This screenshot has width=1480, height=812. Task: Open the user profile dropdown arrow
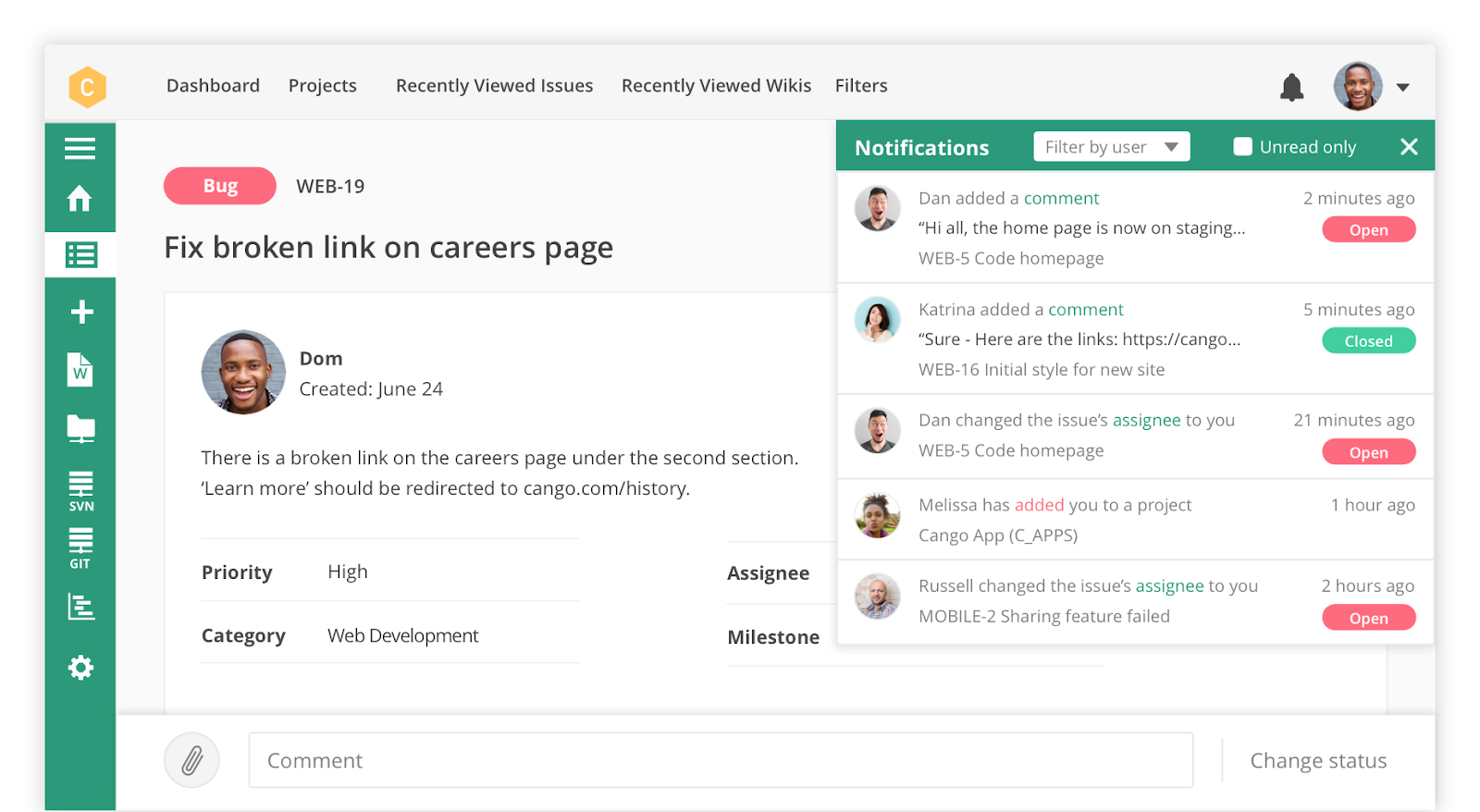[1402, 87]
